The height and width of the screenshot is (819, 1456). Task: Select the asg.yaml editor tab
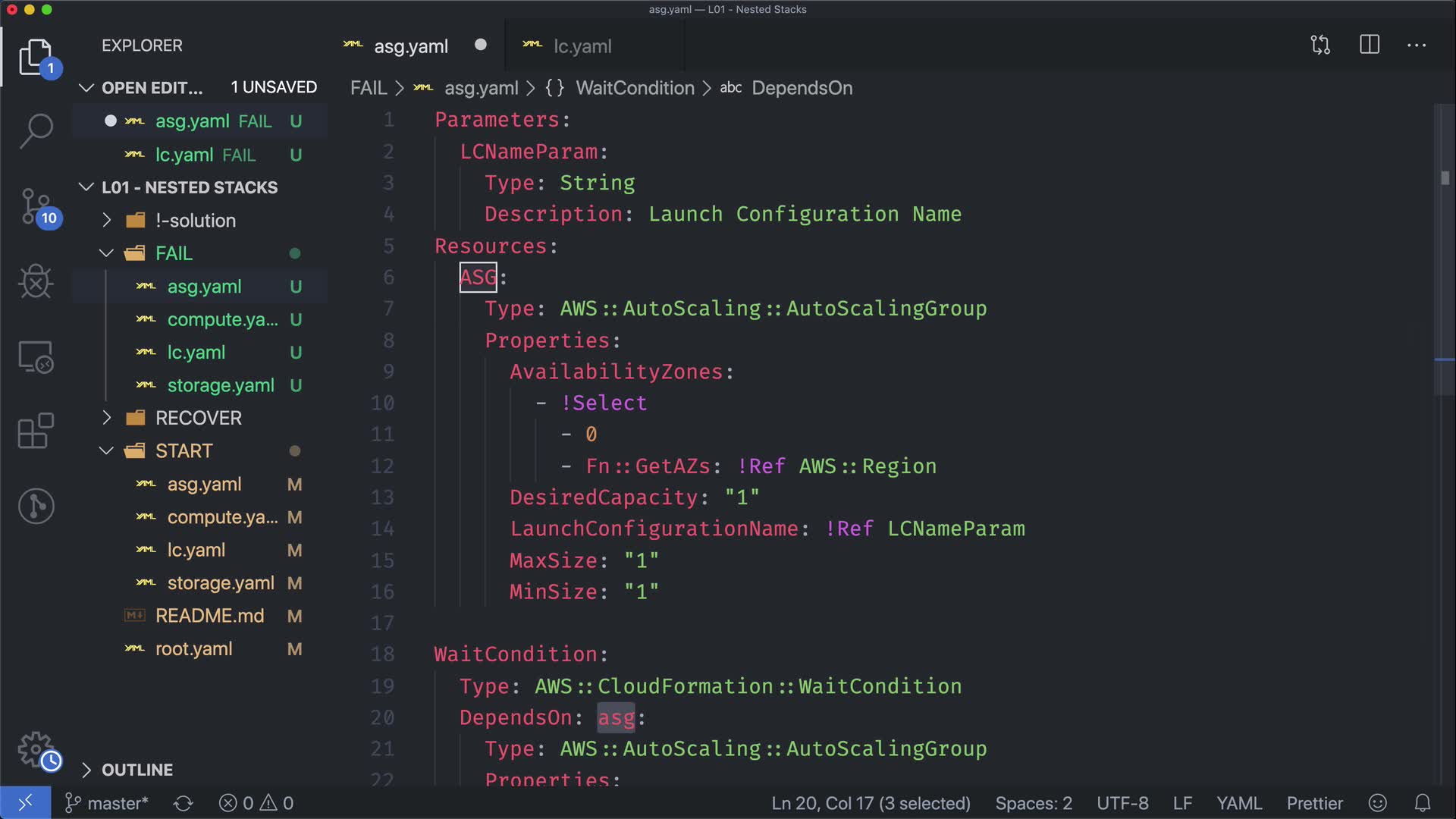pos(410,46)
